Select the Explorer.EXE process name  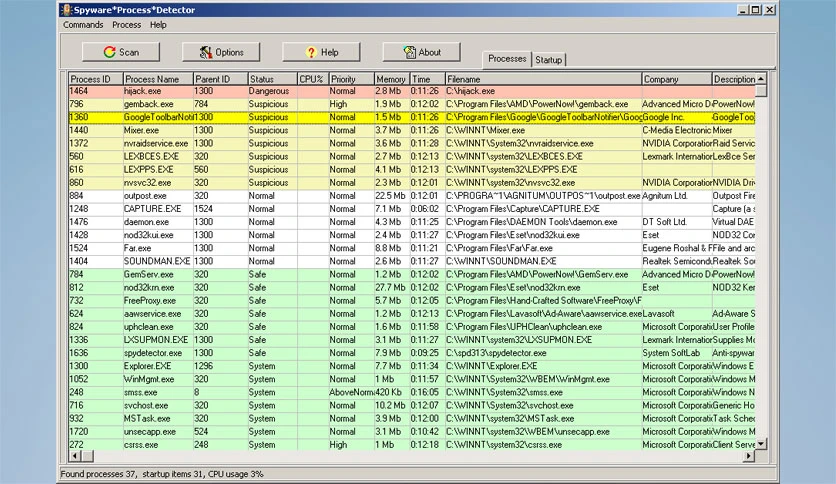coord(147,366)
